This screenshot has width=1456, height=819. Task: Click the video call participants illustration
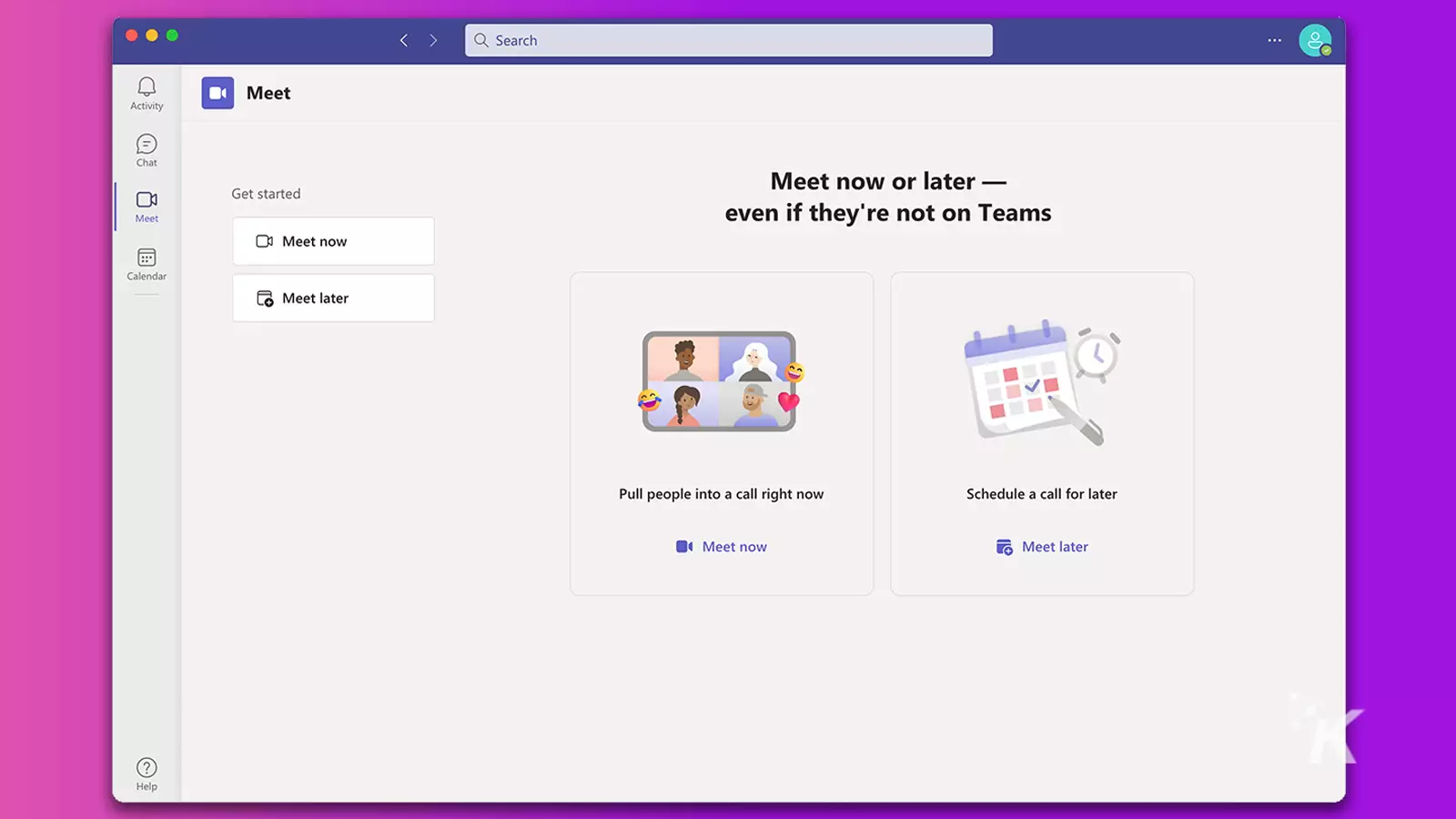[x=721, y=381]
